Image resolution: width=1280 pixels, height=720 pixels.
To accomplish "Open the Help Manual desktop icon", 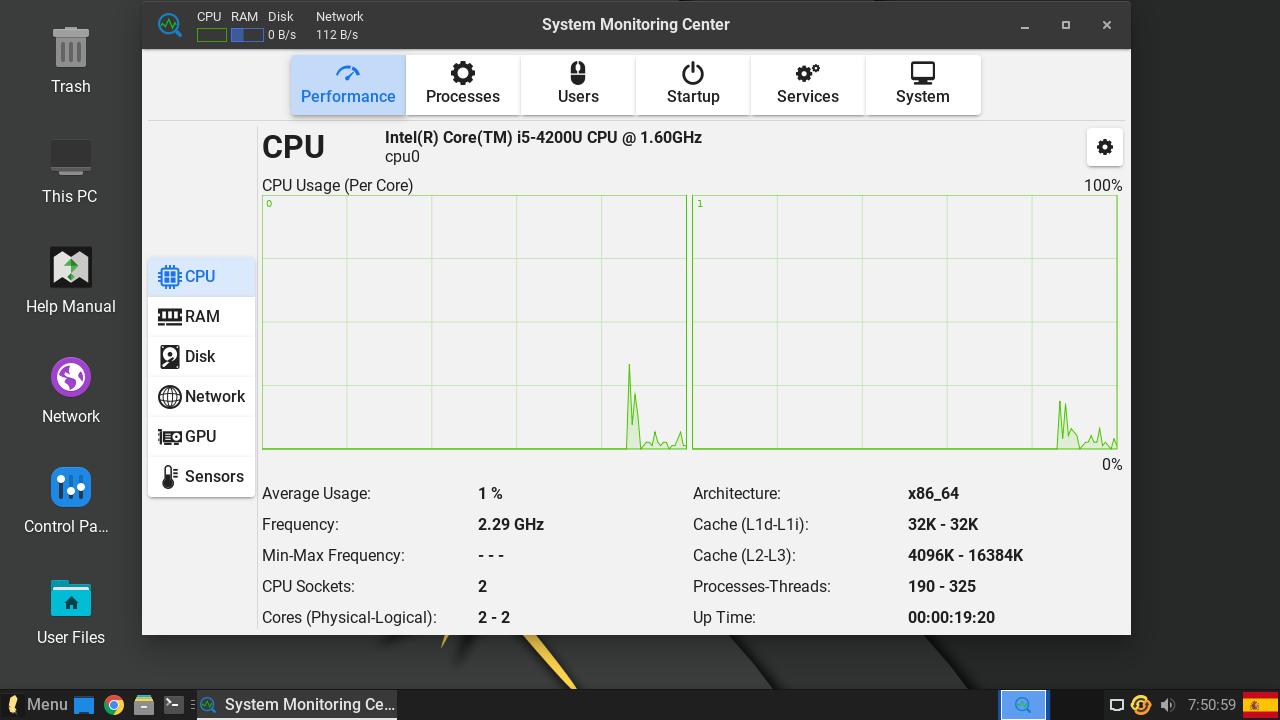I will tap(71, 281).
